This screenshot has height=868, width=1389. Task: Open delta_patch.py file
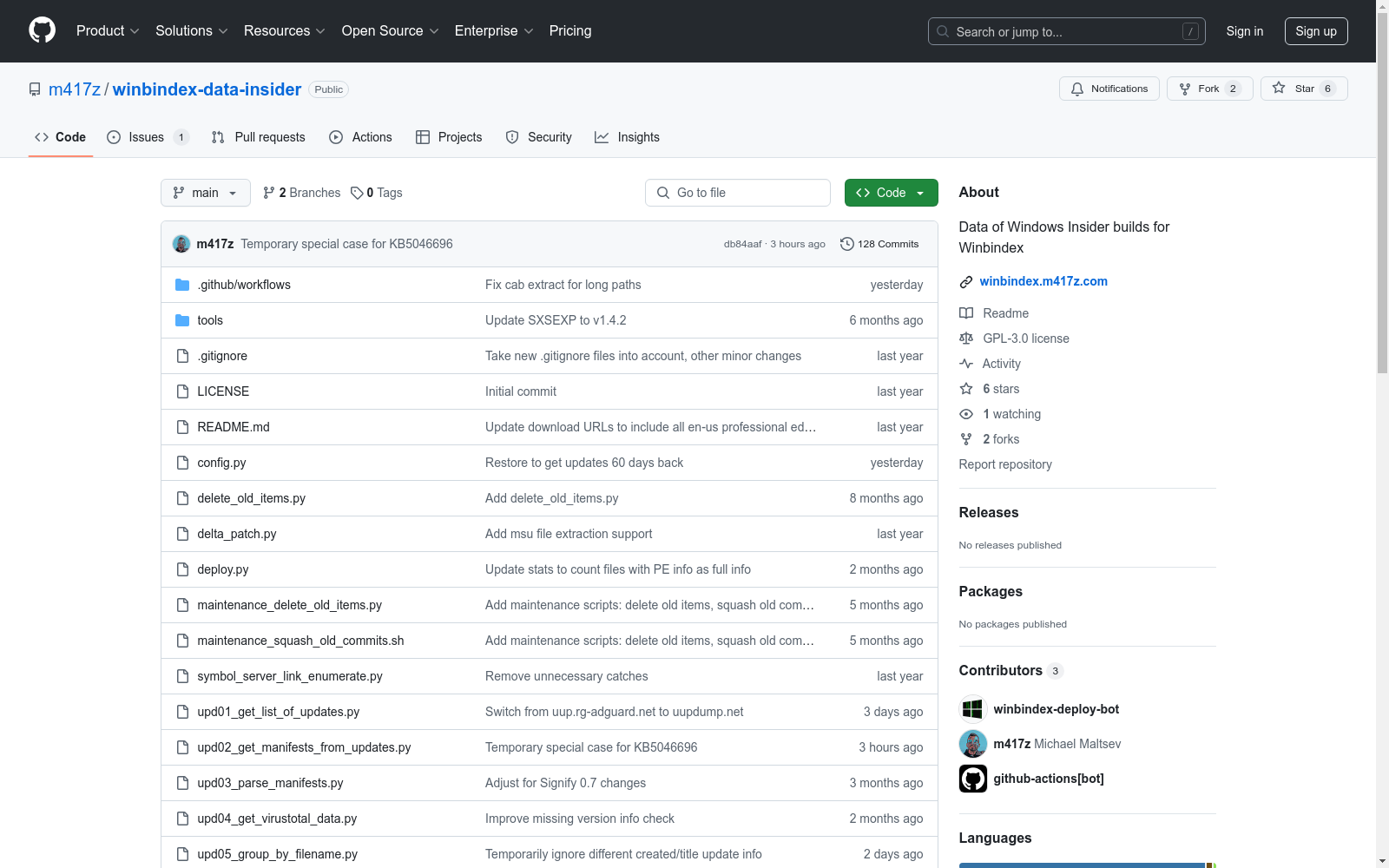pyautogui.click(x=237, y=534)
